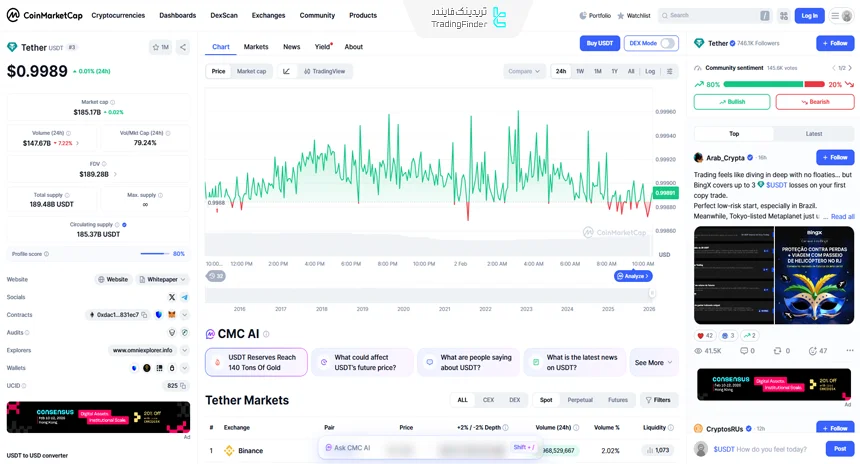This screenshot has width=860, height=464.
Task: Click the shield icon in Contracts row
Action: 159,315
